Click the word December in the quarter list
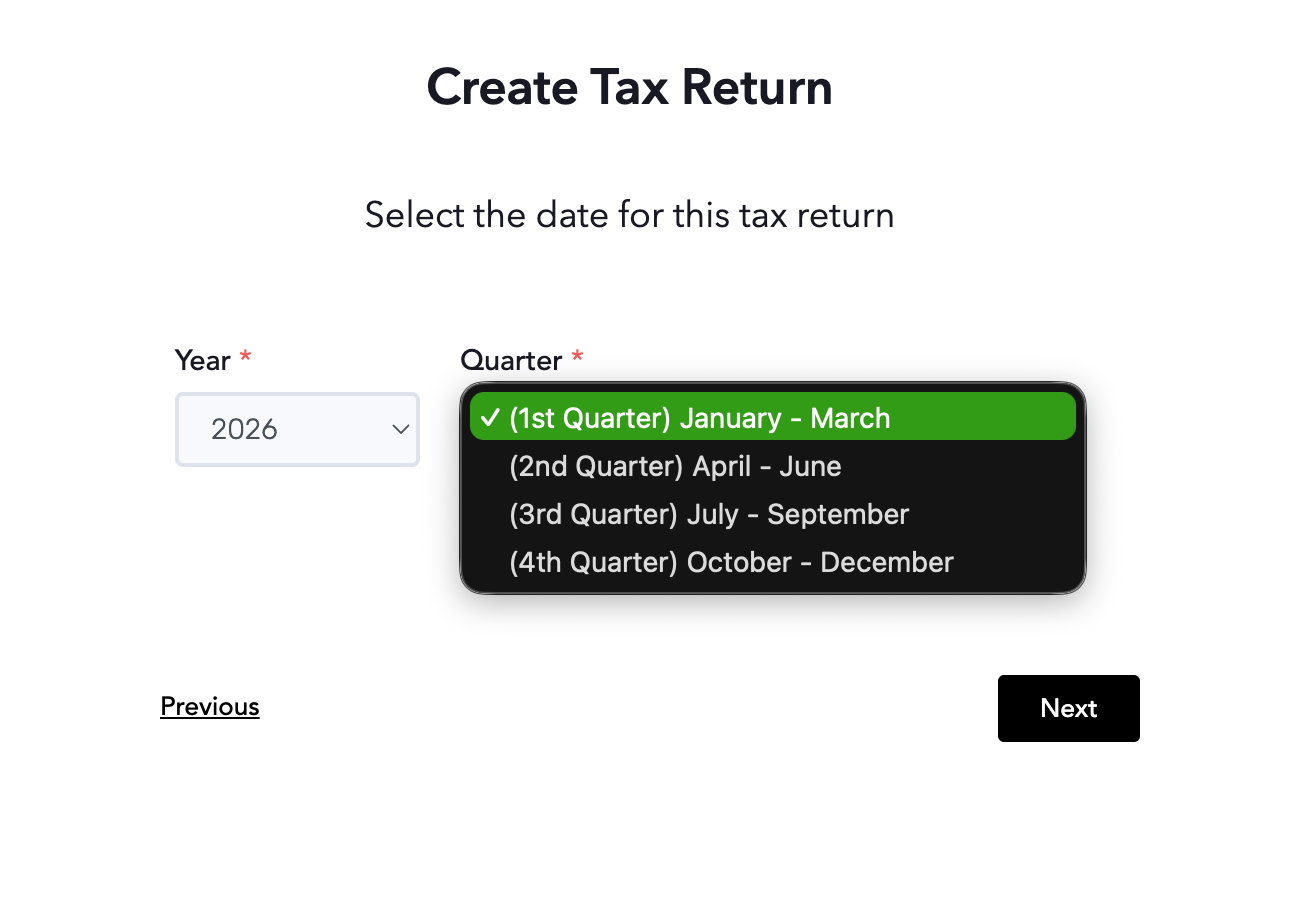This screenshot has height=918, width=1296. 887,562
